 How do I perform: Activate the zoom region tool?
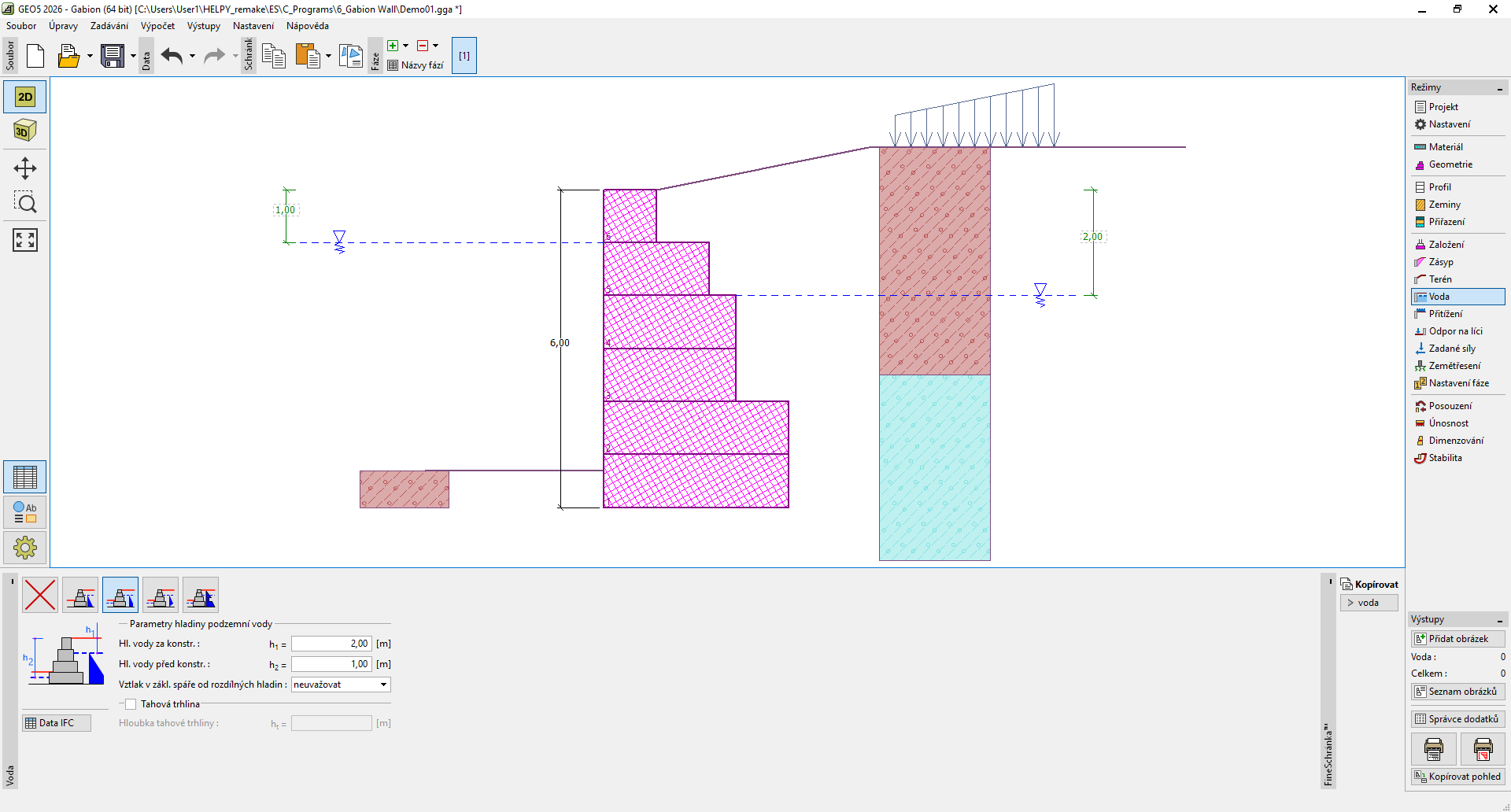(x=25, y=204)
